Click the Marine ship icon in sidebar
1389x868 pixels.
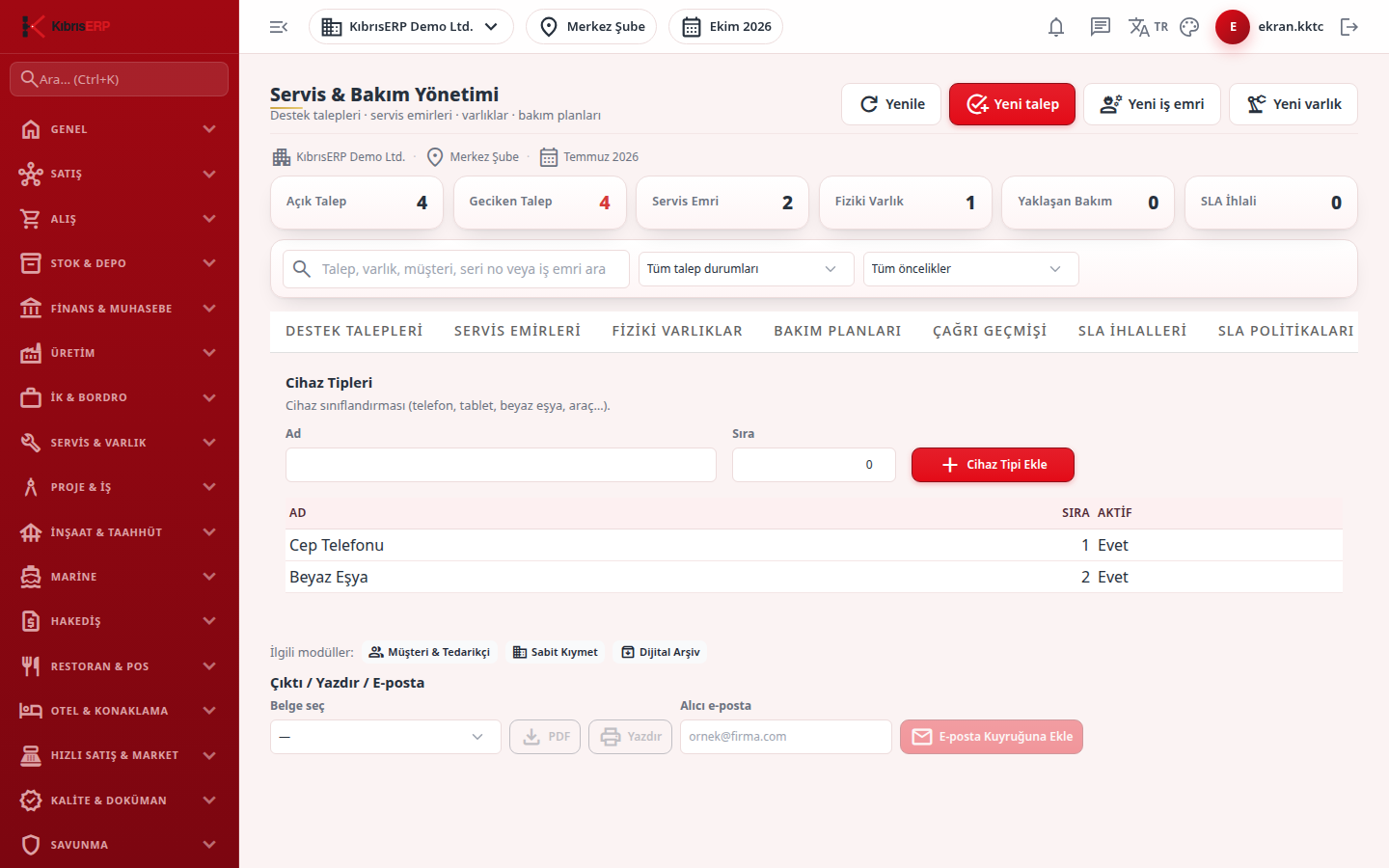[x=31, y=577]
